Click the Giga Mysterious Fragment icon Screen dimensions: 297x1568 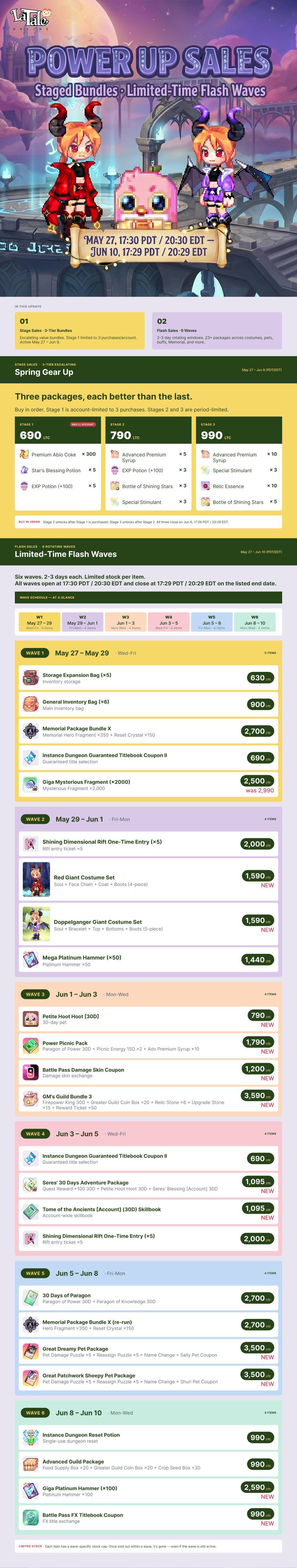pos(30,785)
